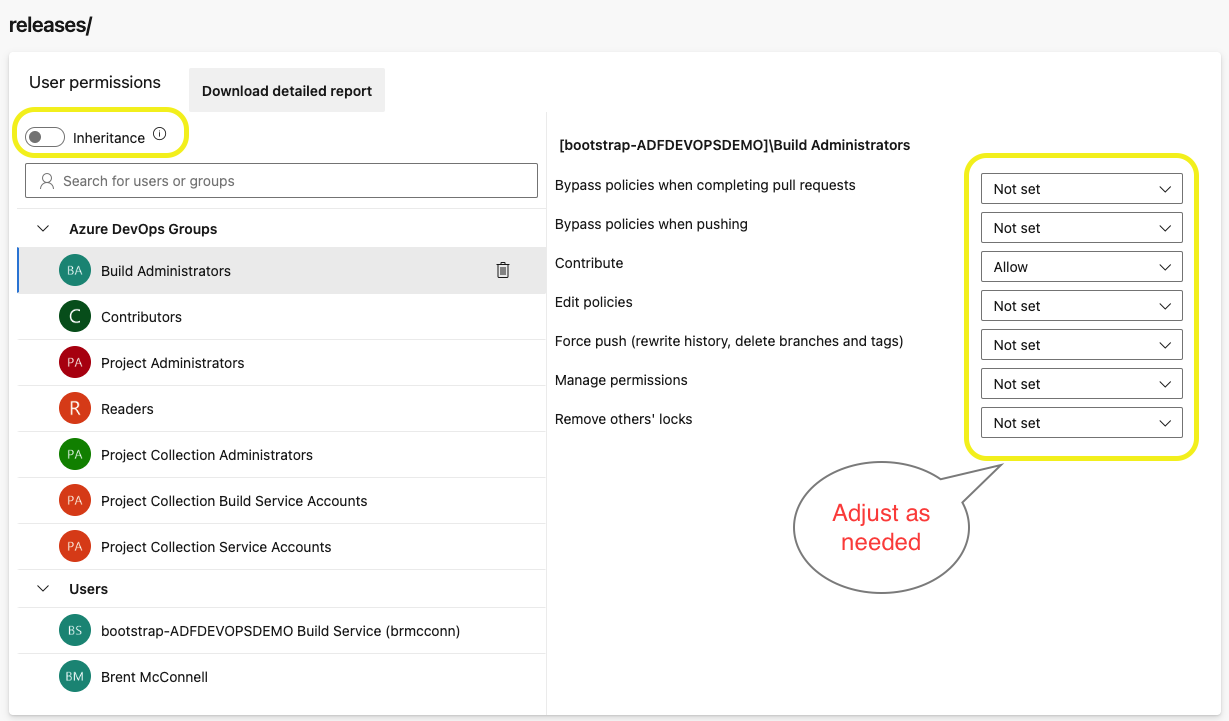This screenshot has width=1229, height=721.
Task: Click the Project Administrators avatar icon
Action: [x=75, y=362]
